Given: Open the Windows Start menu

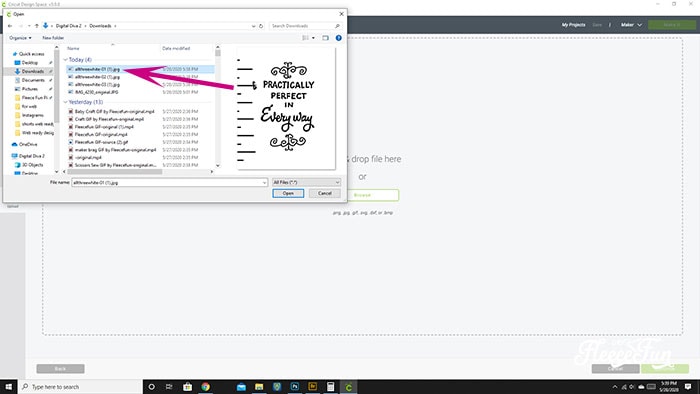Looking at the screenshot, I should click(x=8, y=386).
